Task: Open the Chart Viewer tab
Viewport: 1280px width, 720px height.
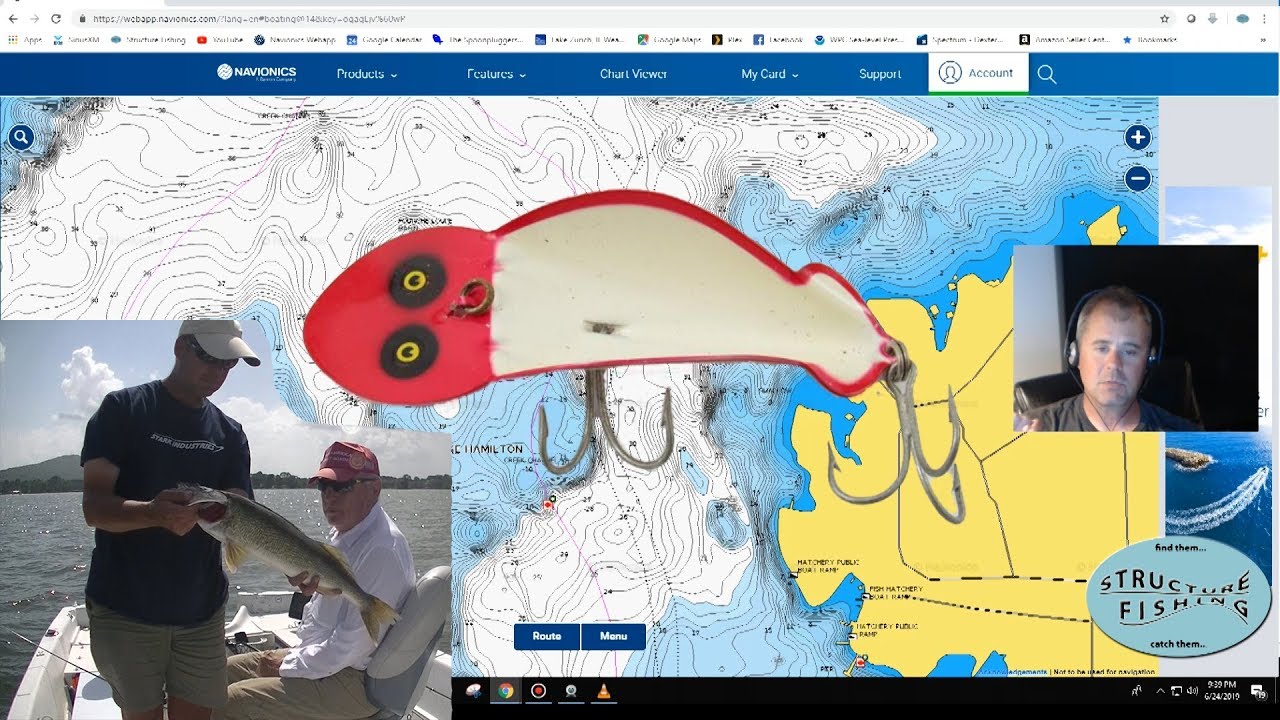Action: 633,74
